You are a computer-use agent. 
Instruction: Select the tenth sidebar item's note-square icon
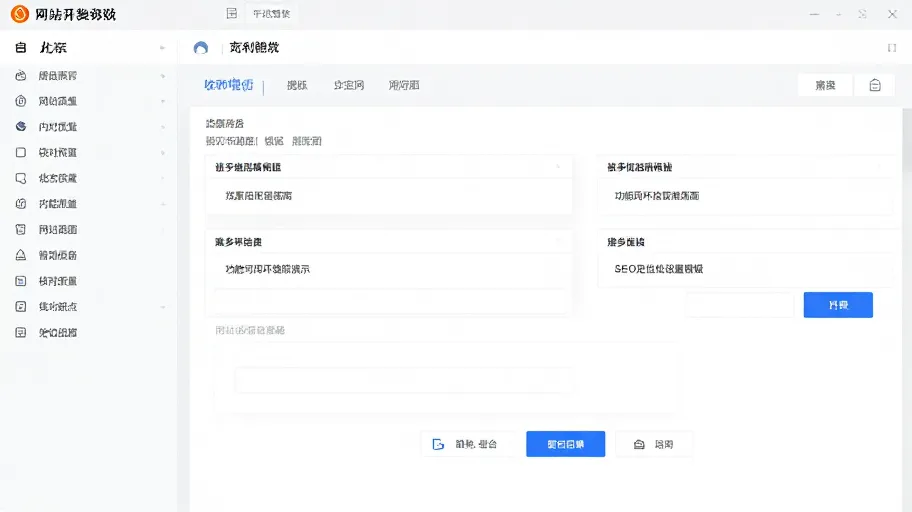tap(20, 307)
